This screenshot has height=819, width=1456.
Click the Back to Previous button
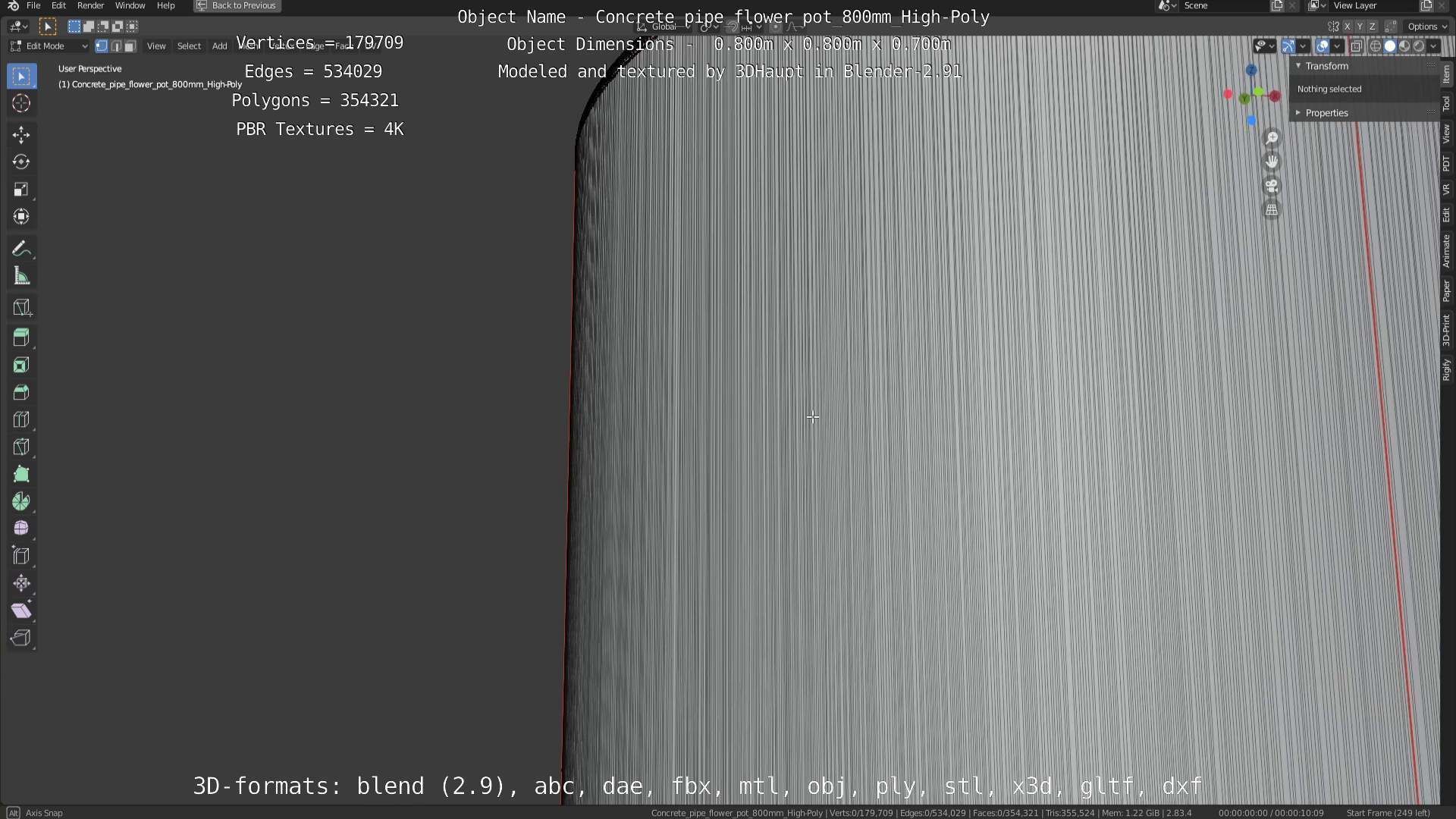coord(237,5)
